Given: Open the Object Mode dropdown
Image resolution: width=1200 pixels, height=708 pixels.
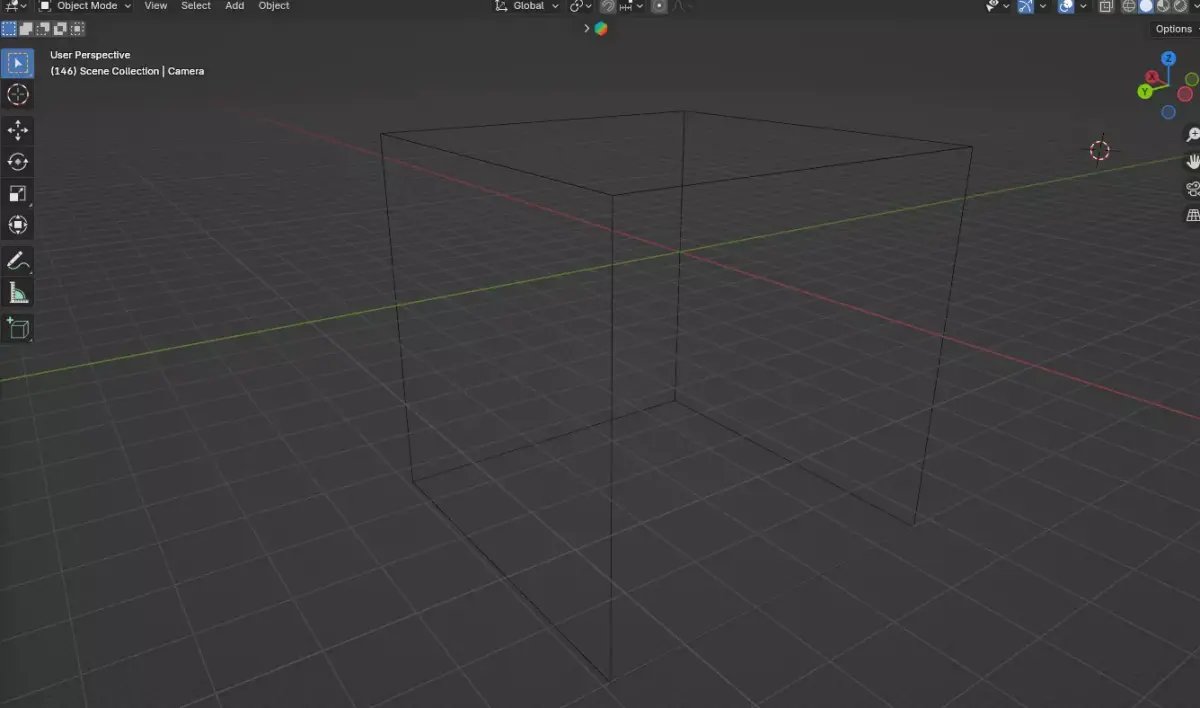Looking at the screenshot, I should point(85,6).
